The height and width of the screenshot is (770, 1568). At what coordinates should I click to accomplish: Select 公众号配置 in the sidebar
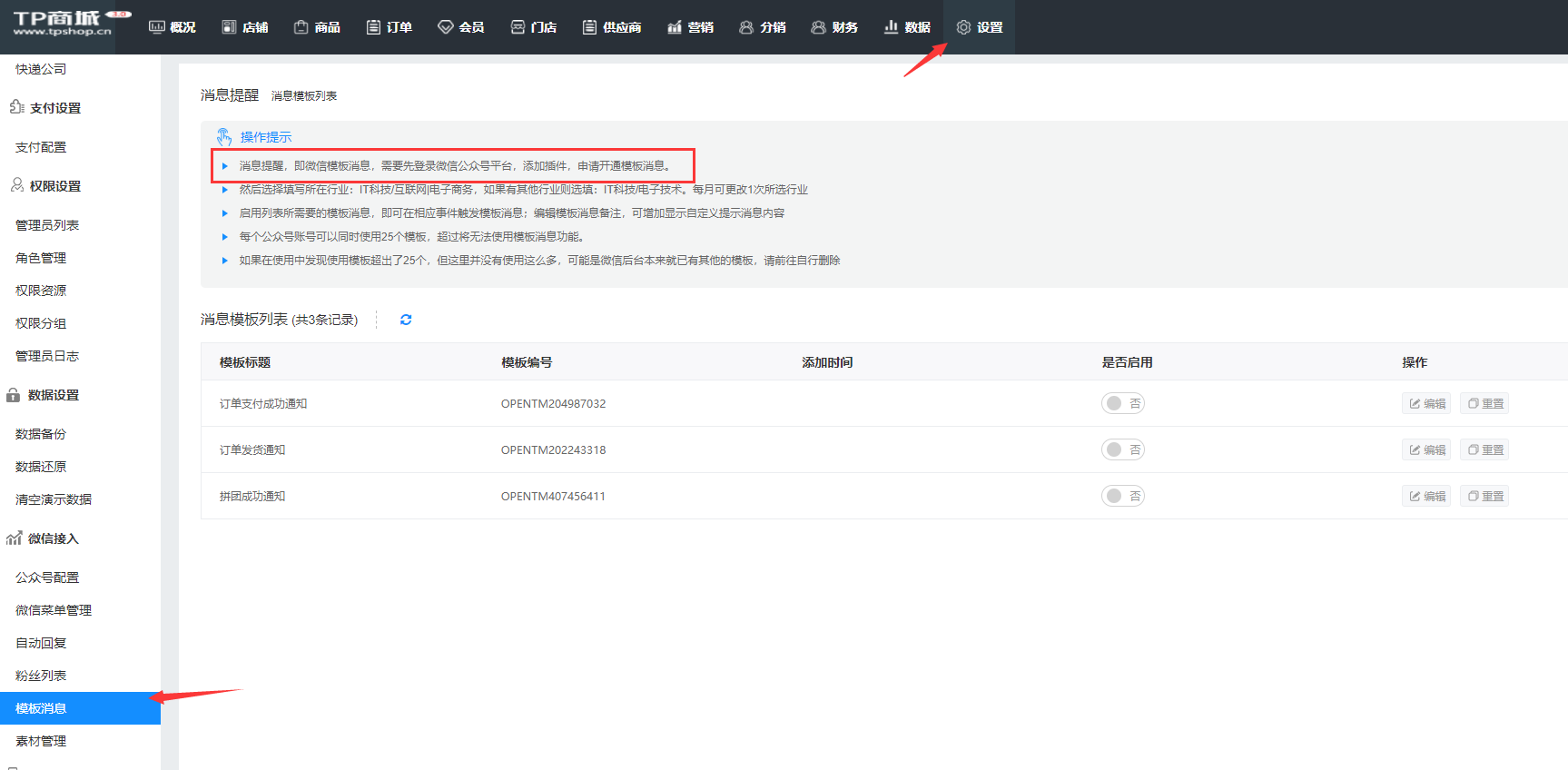coord(47,577)
